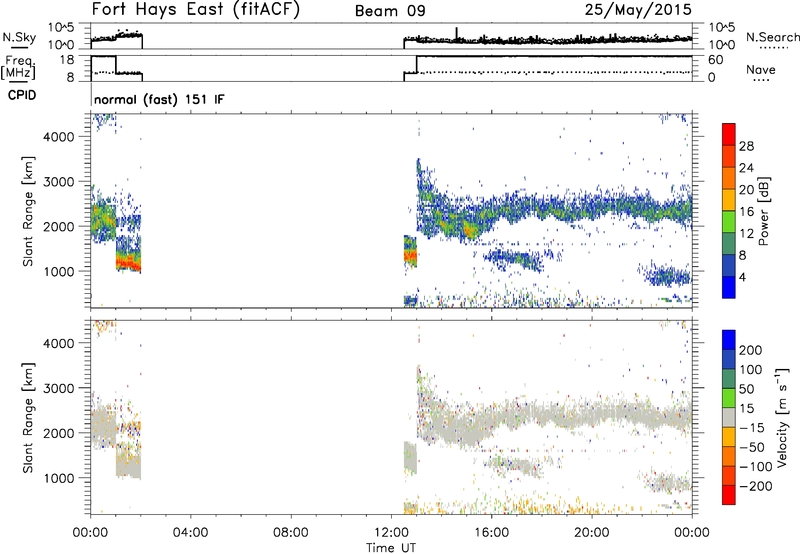
Task: Click the "4000" tick on the power panel
Action: coord(59,137)
